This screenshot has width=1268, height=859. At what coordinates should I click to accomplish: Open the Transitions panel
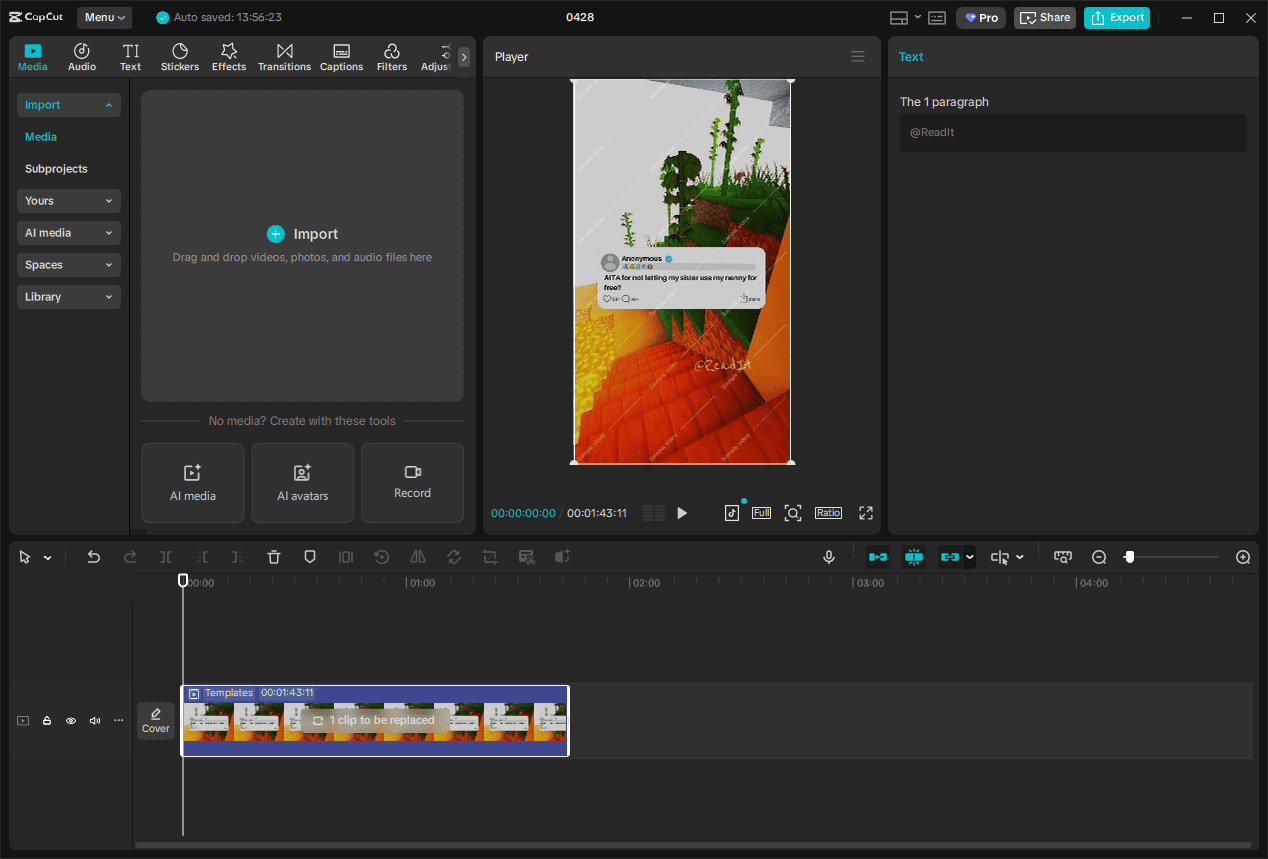click(x=284, y=56)
